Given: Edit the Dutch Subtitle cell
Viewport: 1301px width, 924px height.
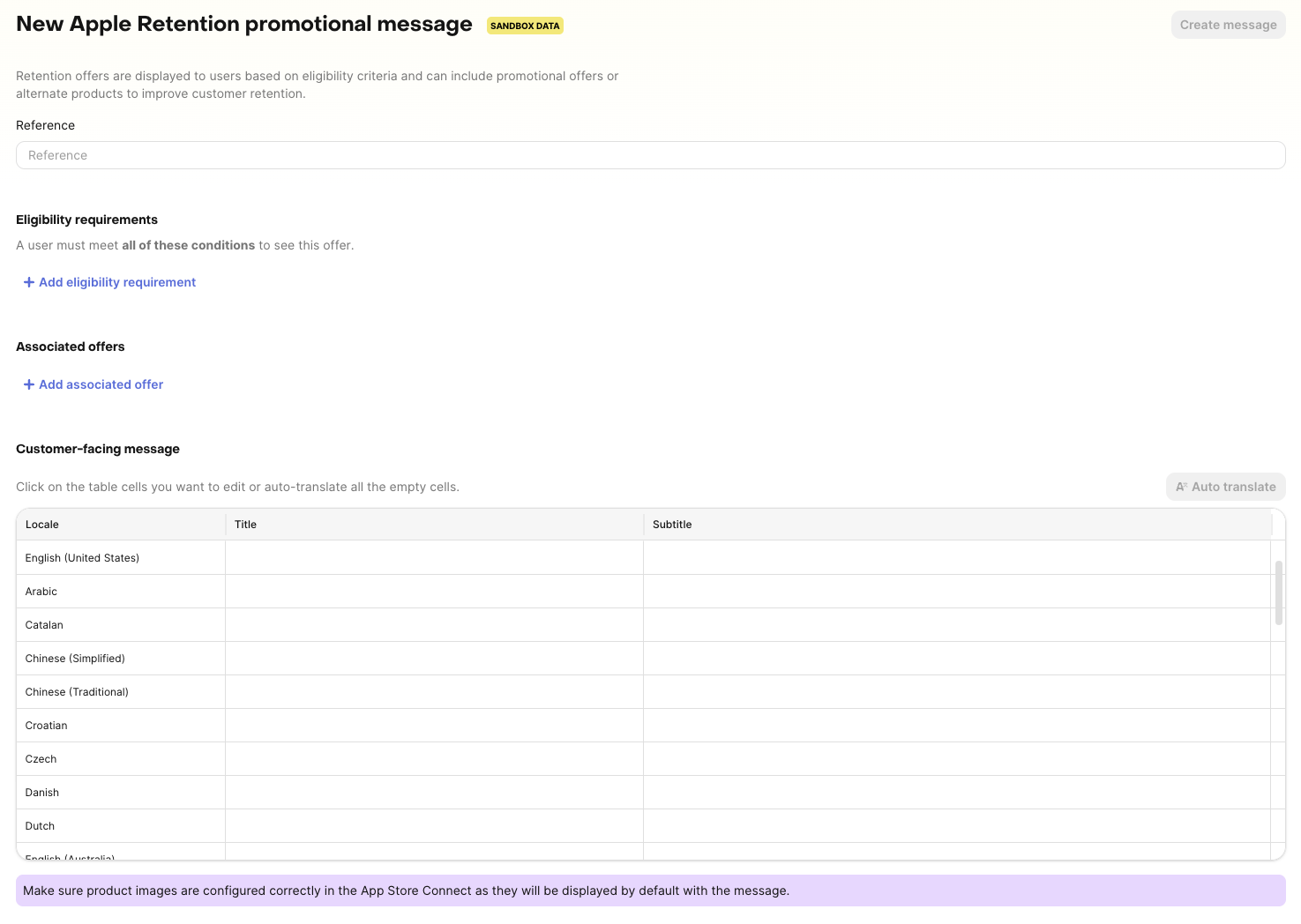Looking at the screenshot, I should 956,825.
